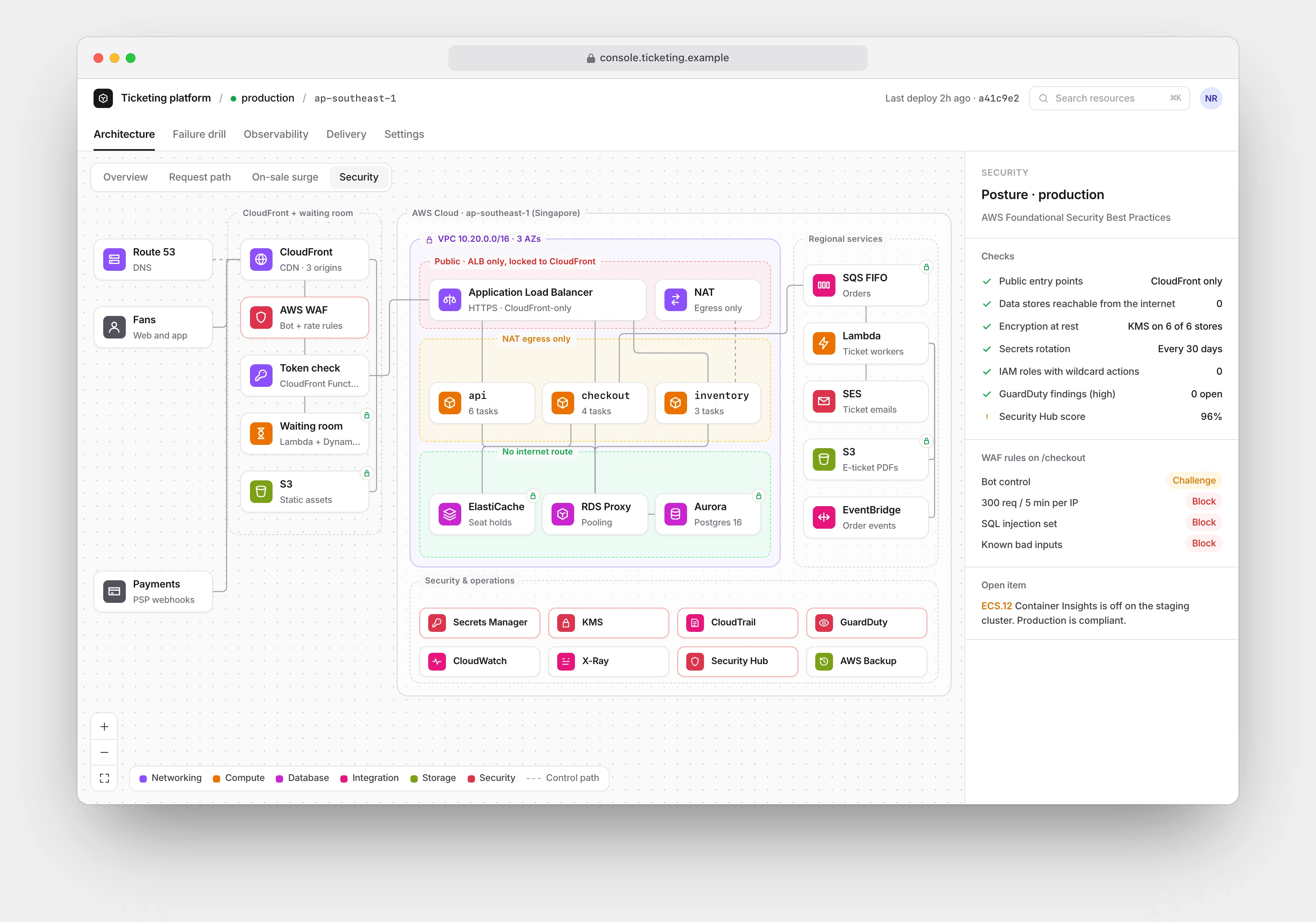
Task: Open the Observability tab
Action: click(276, 134)
